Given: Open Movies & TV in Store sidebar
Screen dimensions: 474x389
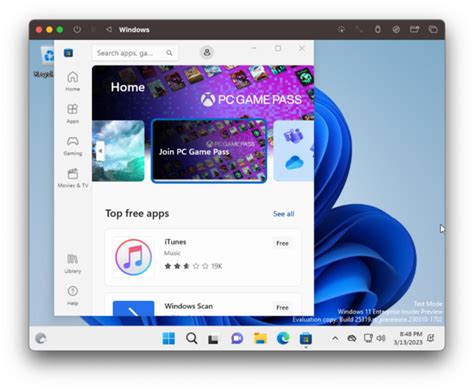Looking at the screenshot, I should pos(73,178).
